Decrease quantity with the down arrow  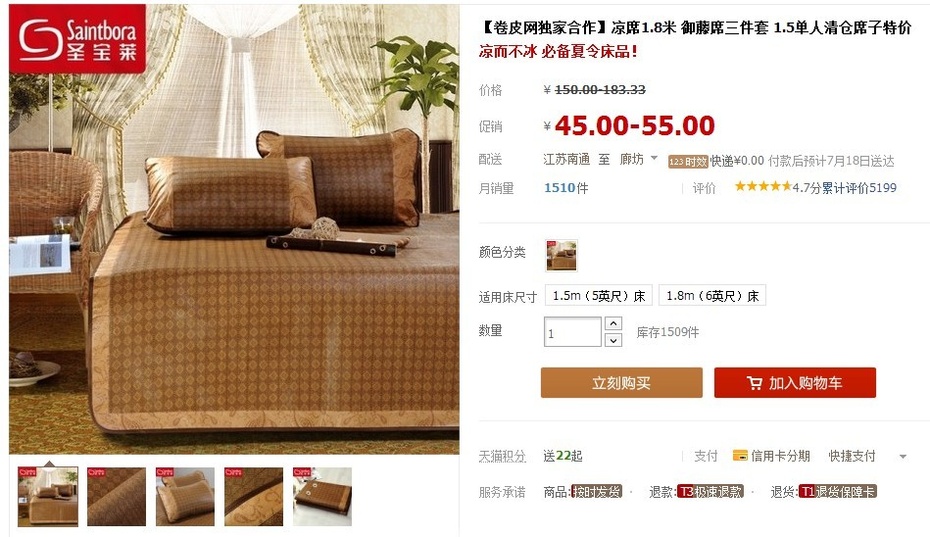[x=613, y=340]
